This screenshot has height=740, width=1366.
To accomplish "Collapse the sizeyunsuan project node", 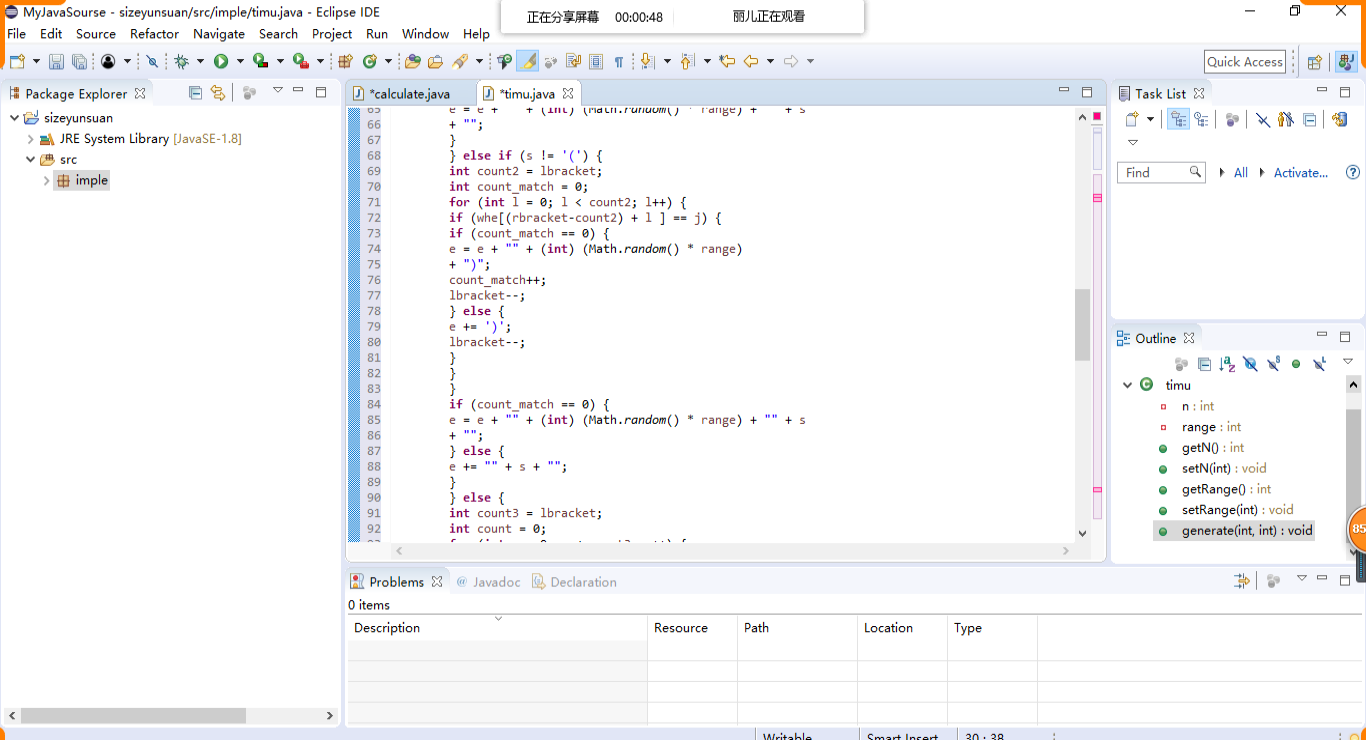I will coord(14,118).
